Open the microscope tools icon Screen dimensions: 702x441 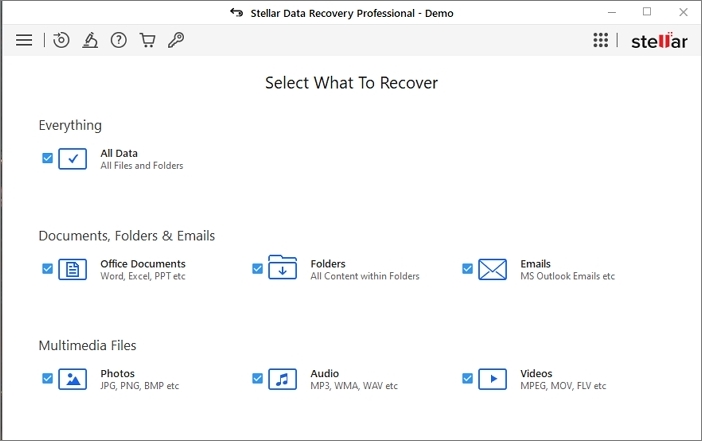click(x=90, y=40)
